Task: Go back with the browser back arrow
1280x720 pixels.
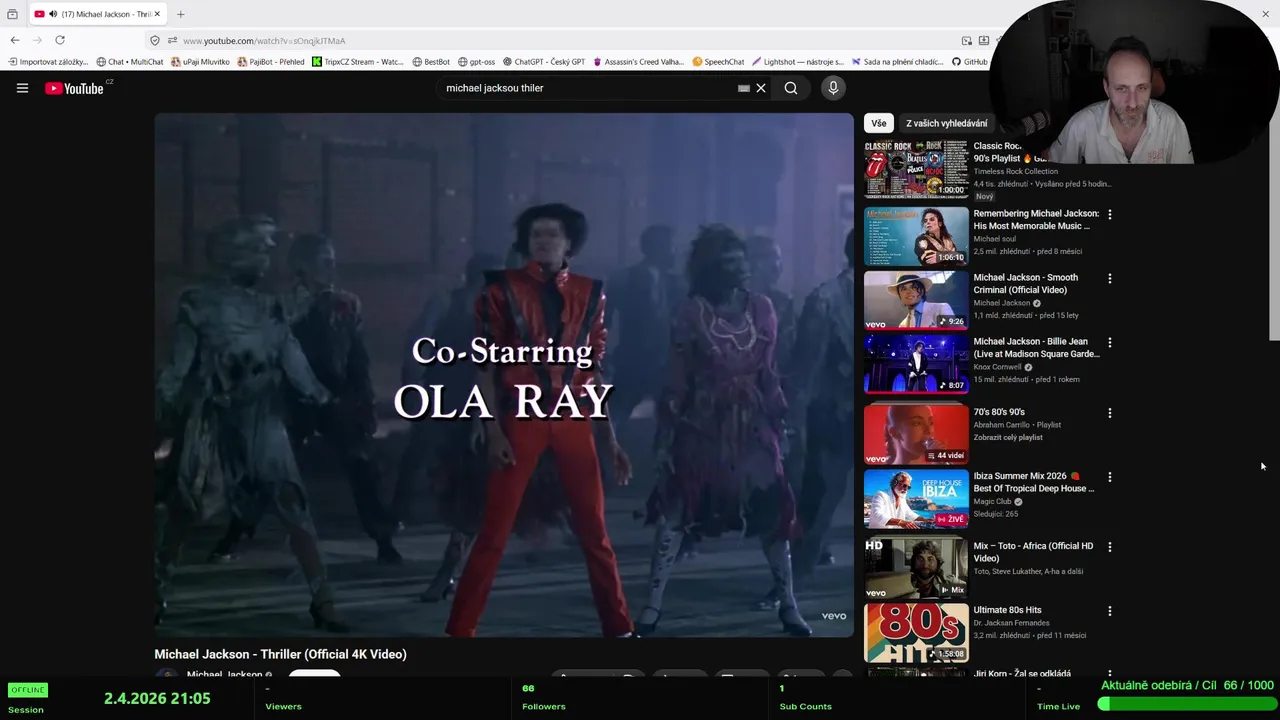Action: (x=15, y=40)
